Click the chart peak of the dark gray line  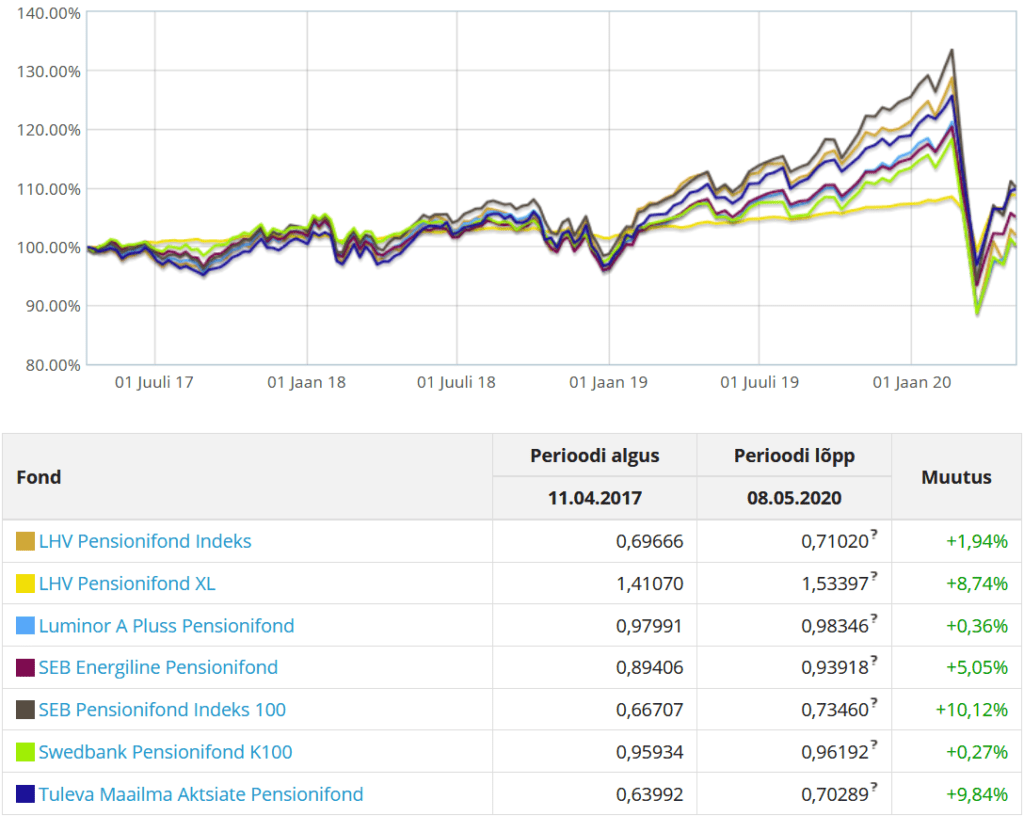[952, 50]
